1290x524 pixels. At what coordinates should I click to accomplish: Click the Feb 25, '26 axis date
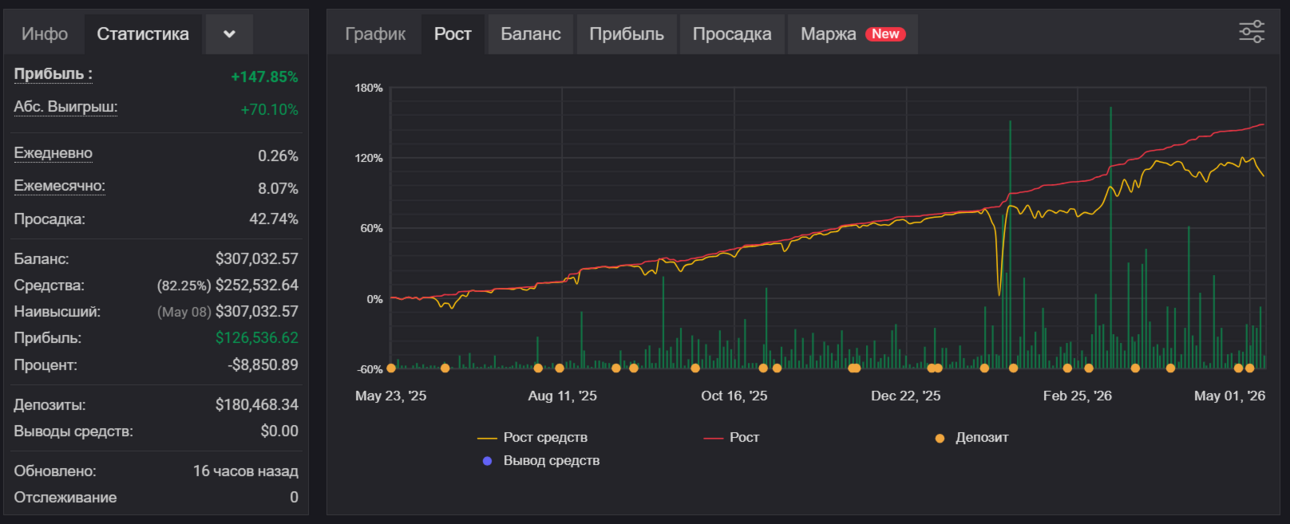pos(1077,396)
